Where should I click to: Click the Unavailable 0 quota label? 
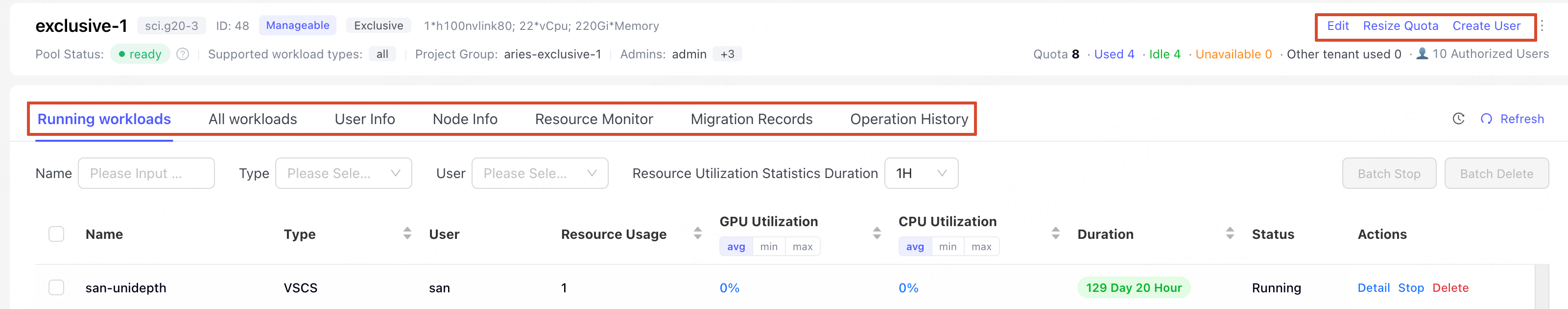(1233, 54)
